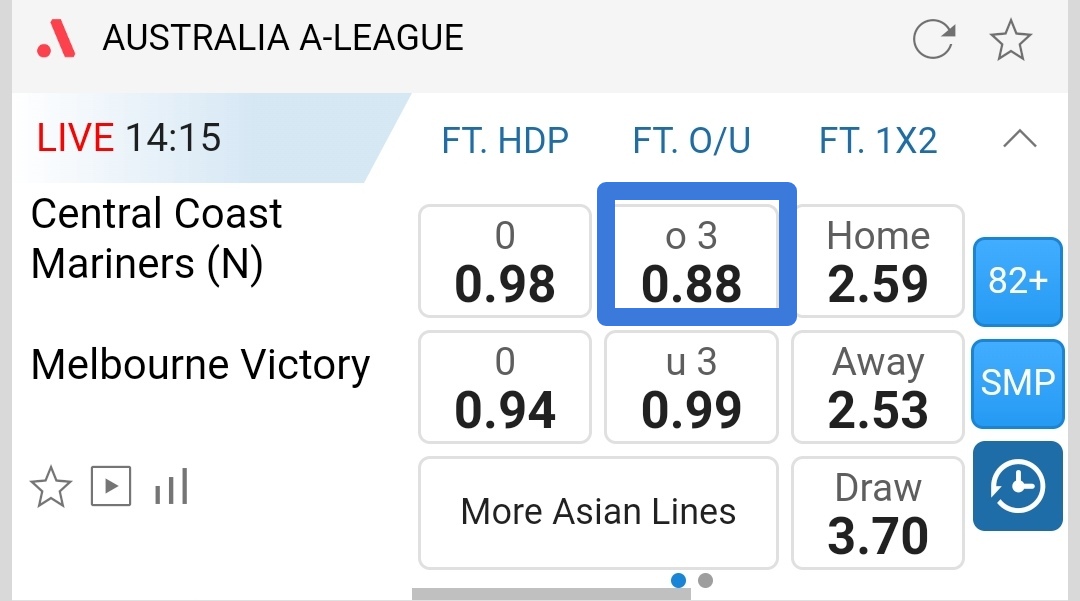Expand More Asian Lines

pyautogui.click(x=598, y=512)
